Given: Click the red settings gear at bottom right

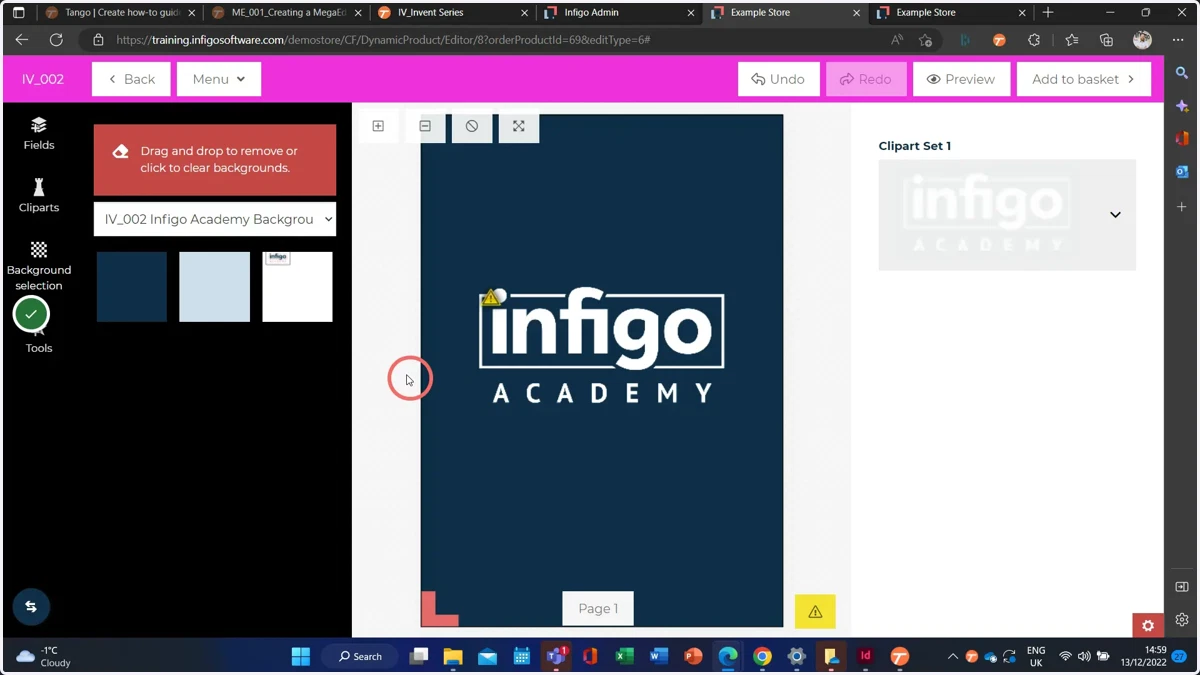Looking at the screenshot, I should (1148, 626).
